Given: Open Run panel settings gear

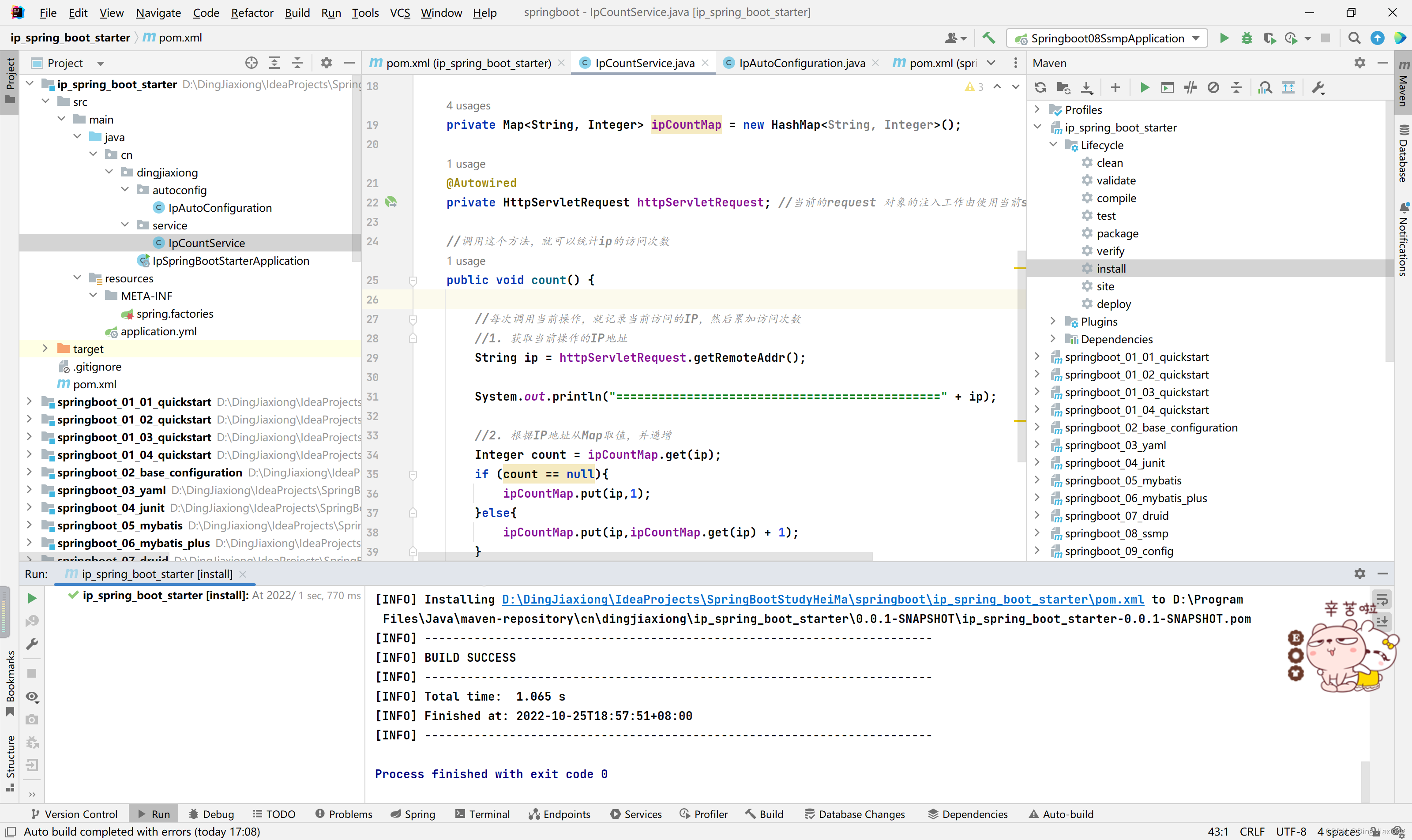Looking at the screenshot, I should pos(1360,574).
